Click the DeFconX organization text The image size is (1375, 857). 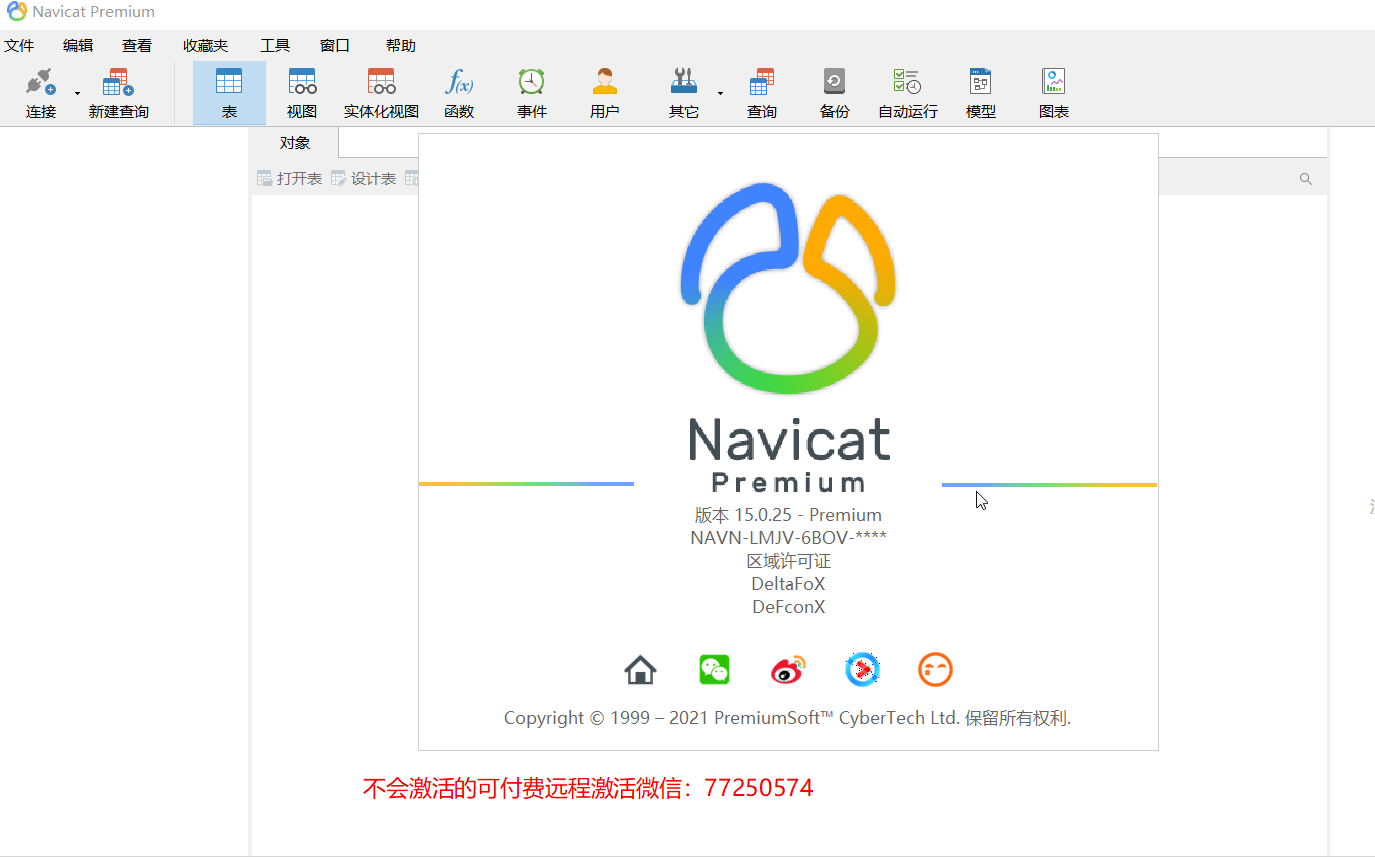788,607
